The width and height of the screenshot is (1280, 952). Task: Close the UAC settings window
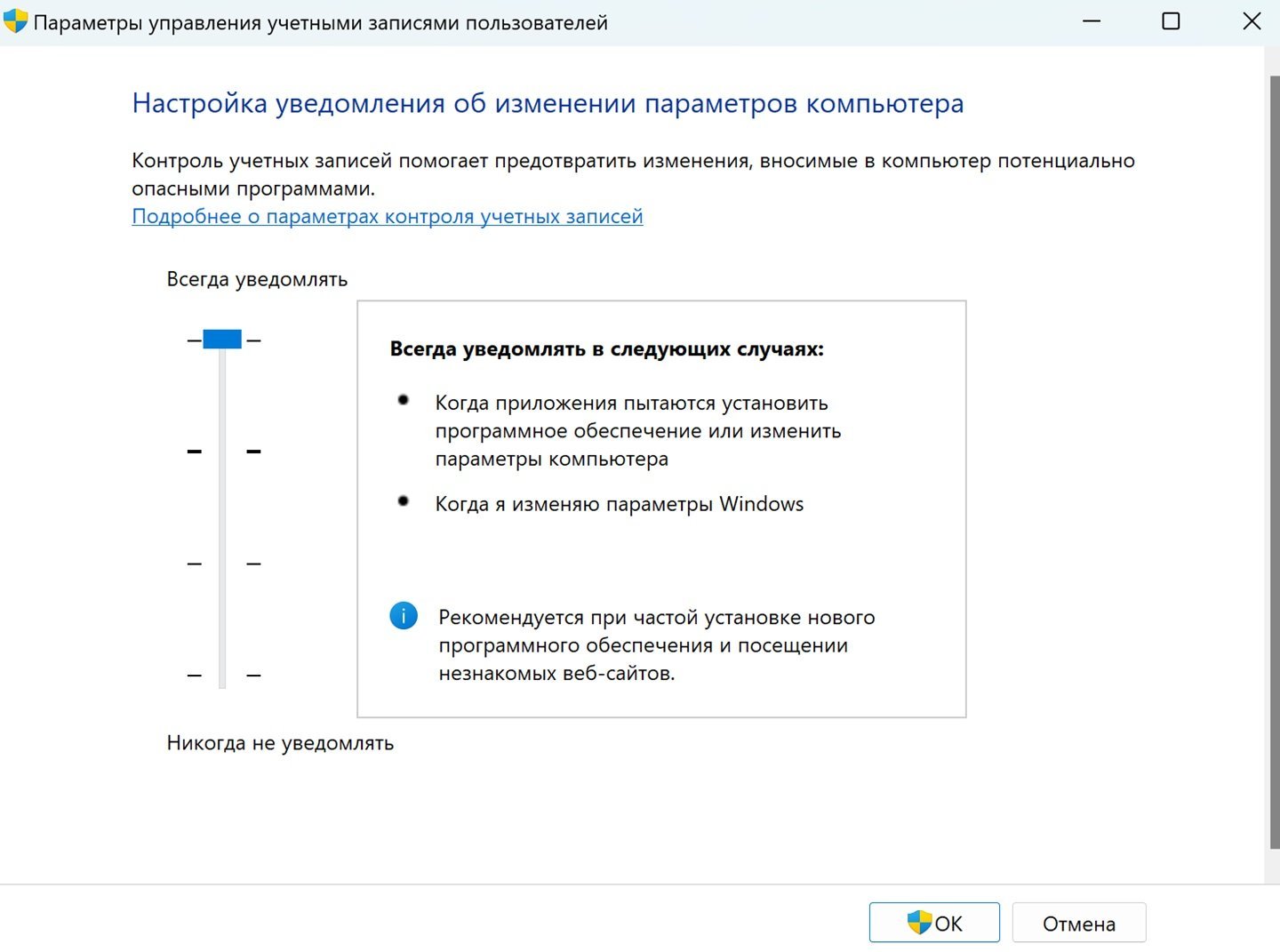pos(1252,21)
